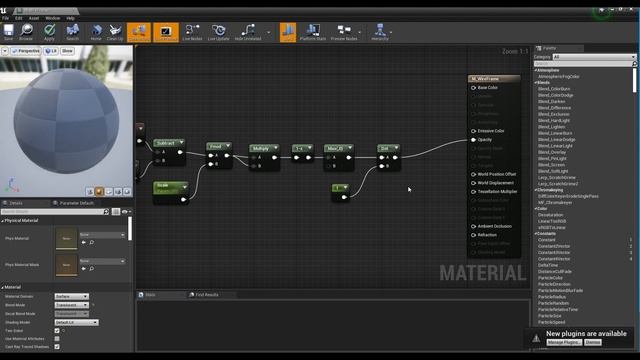Select the Subtract node header

[x=169, y=143]
